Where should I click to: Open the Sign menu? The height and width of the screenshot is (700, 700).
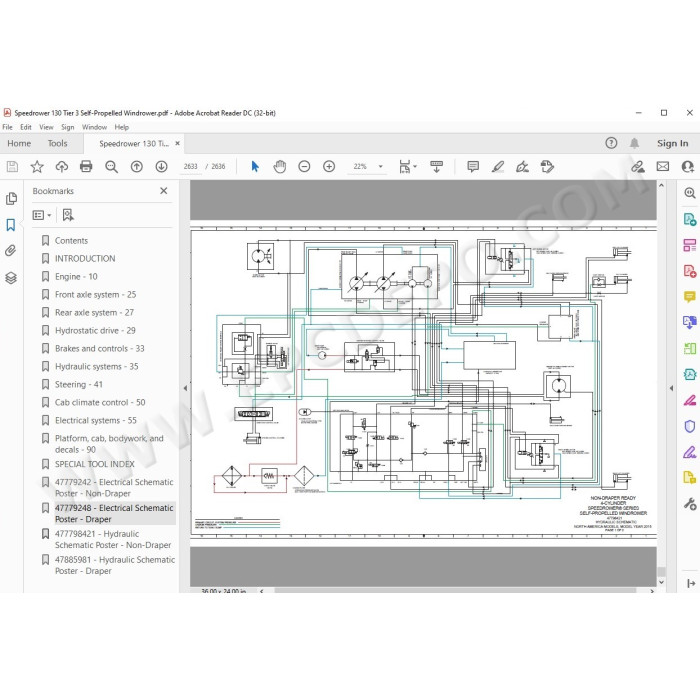(x=68, y=127)
